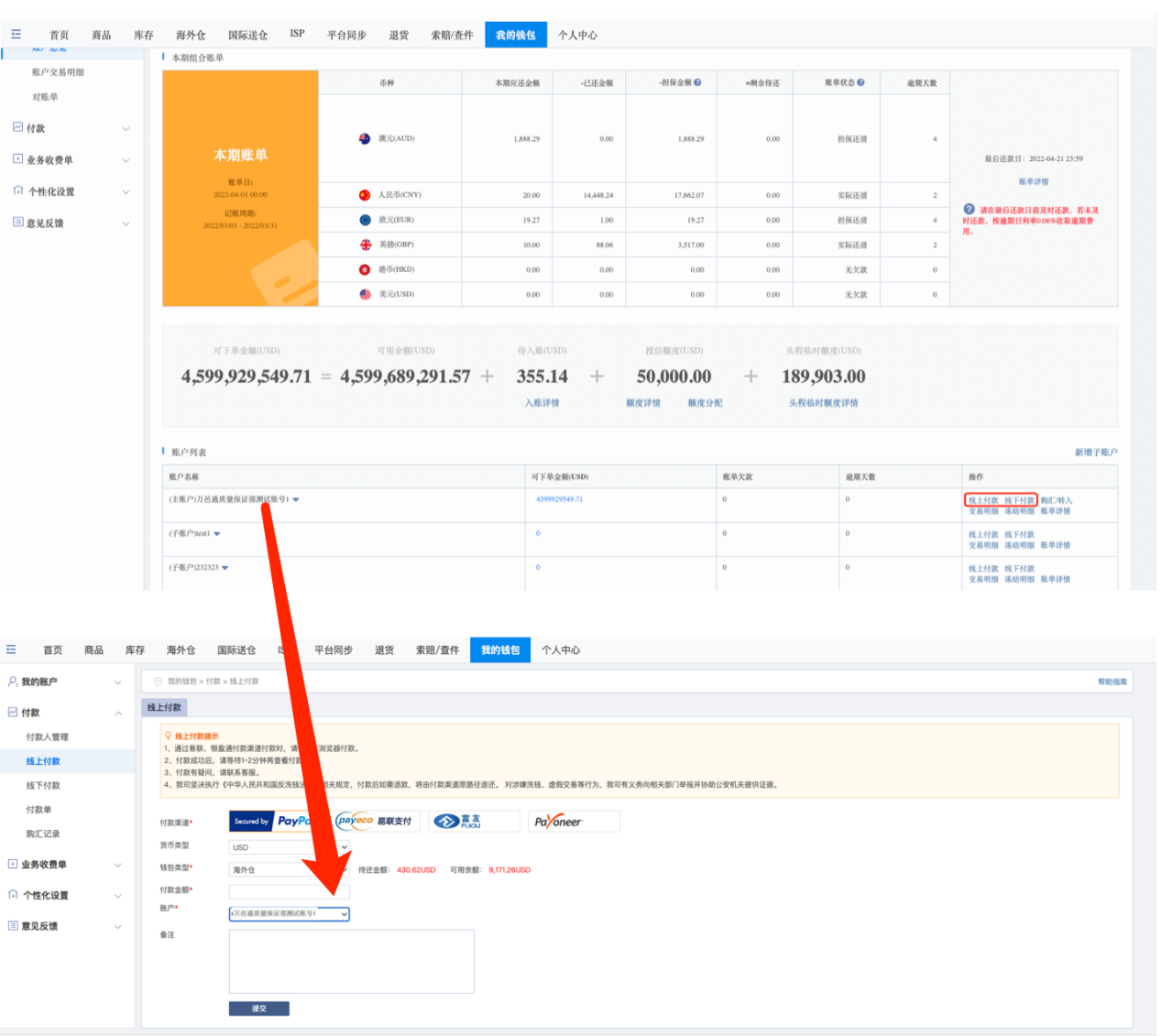Click the 新增子账户 link
Image resolution: width=1162 pixels, height=1036 pixels.
tap(1096, 452)
